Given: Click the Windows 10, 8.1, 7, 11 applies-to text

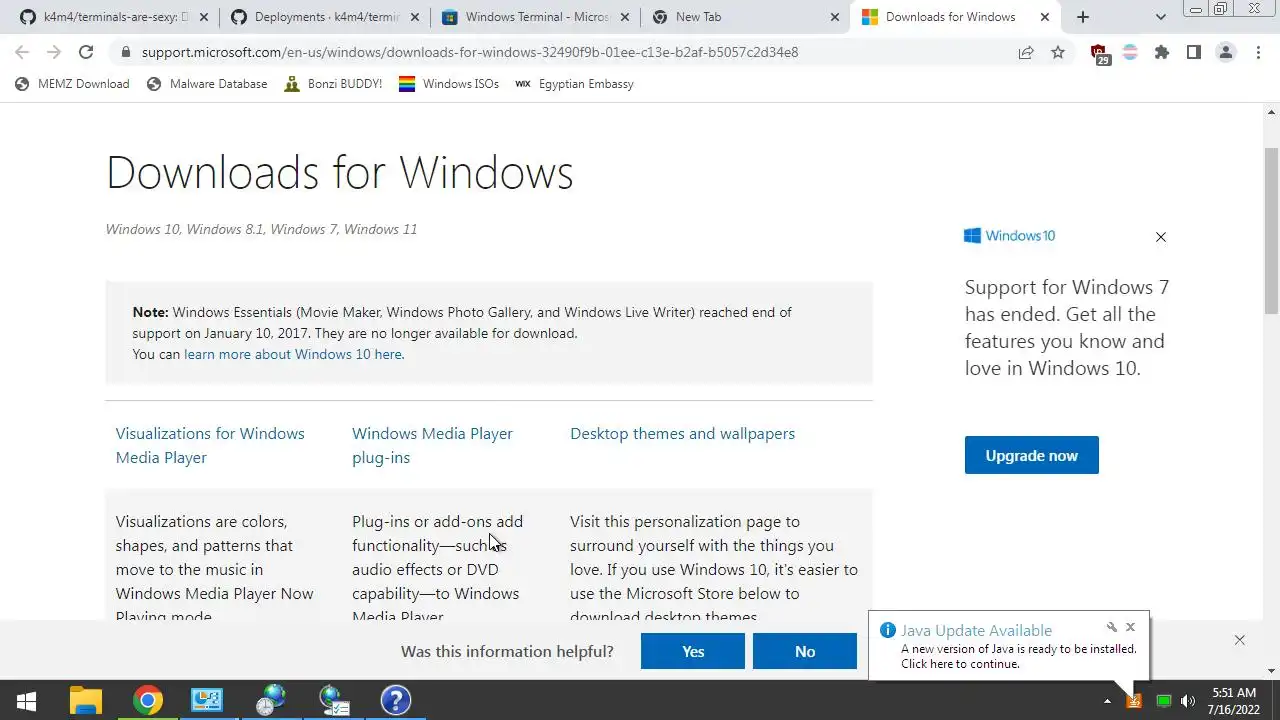Looking at the screenshot, I should point(261,229).
